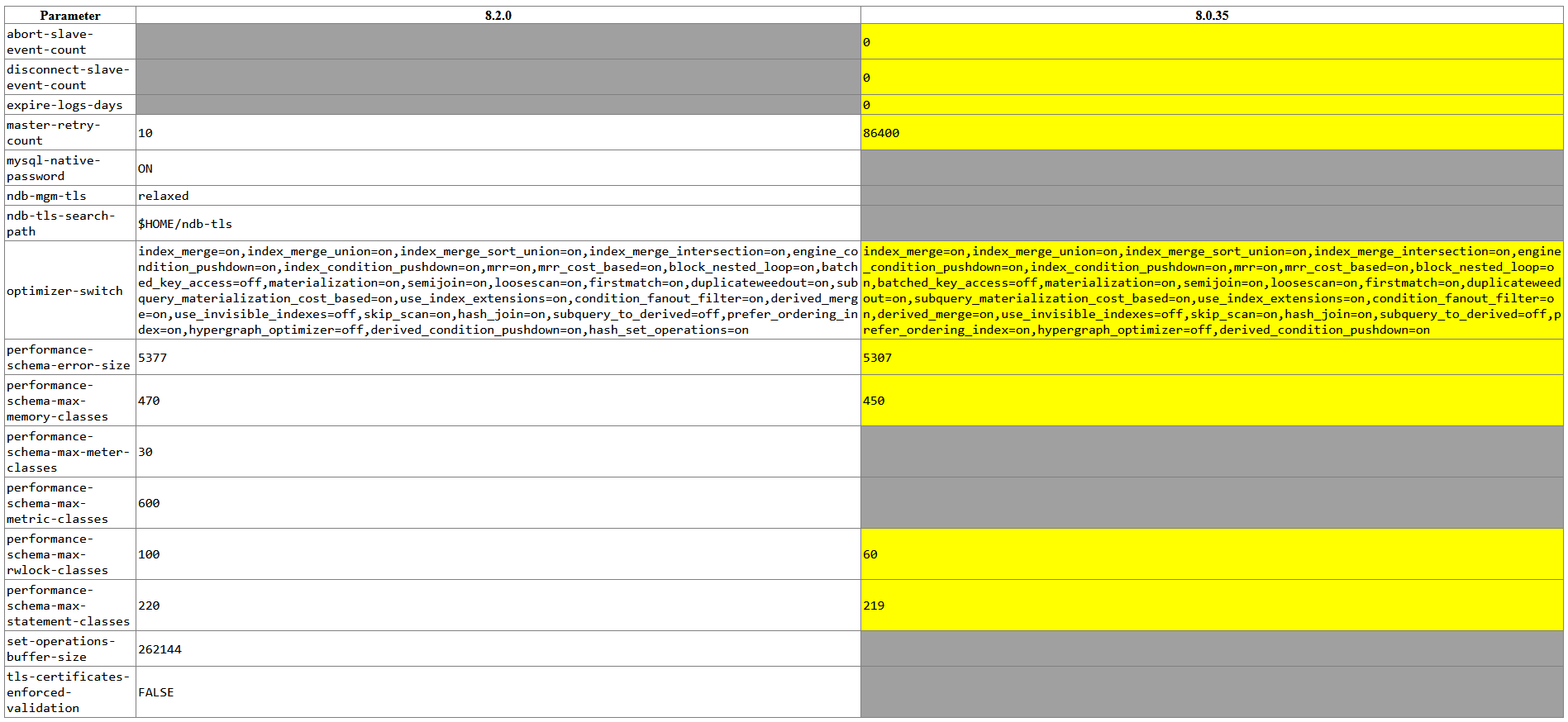The height and width of the screenshot is (722, 1568).
Task: Select tls-certificates-enforced-validation parameter name
Action: (69, 692)
